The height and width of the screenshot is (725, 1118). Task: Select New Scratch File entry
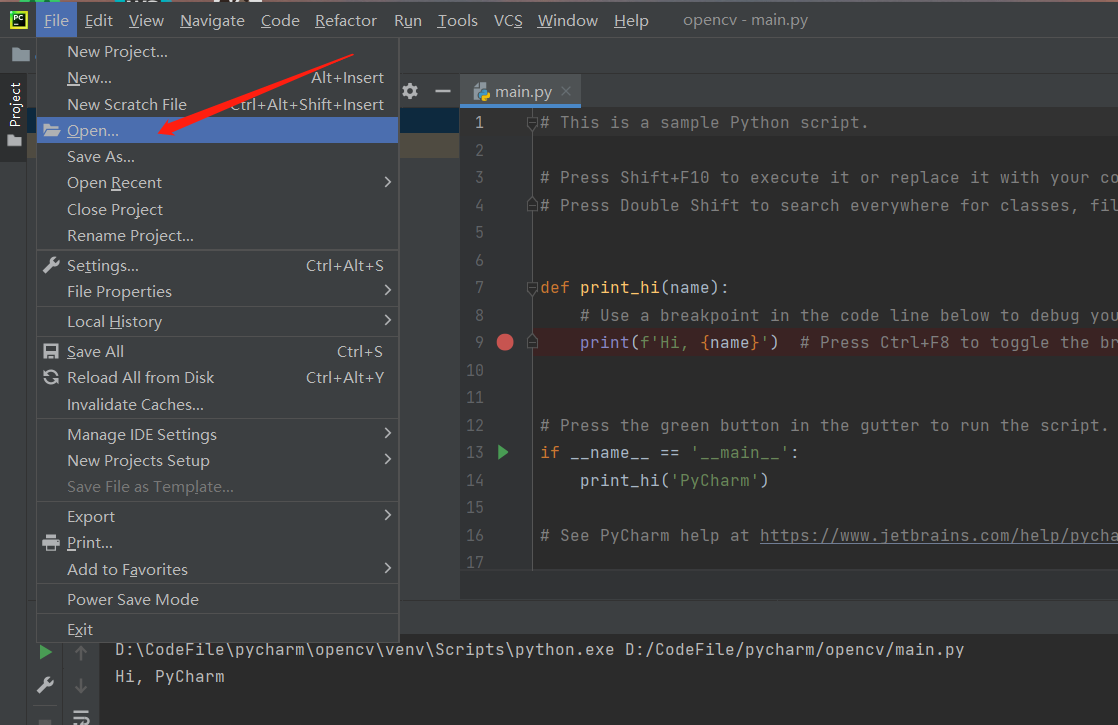tap(217, 104)
